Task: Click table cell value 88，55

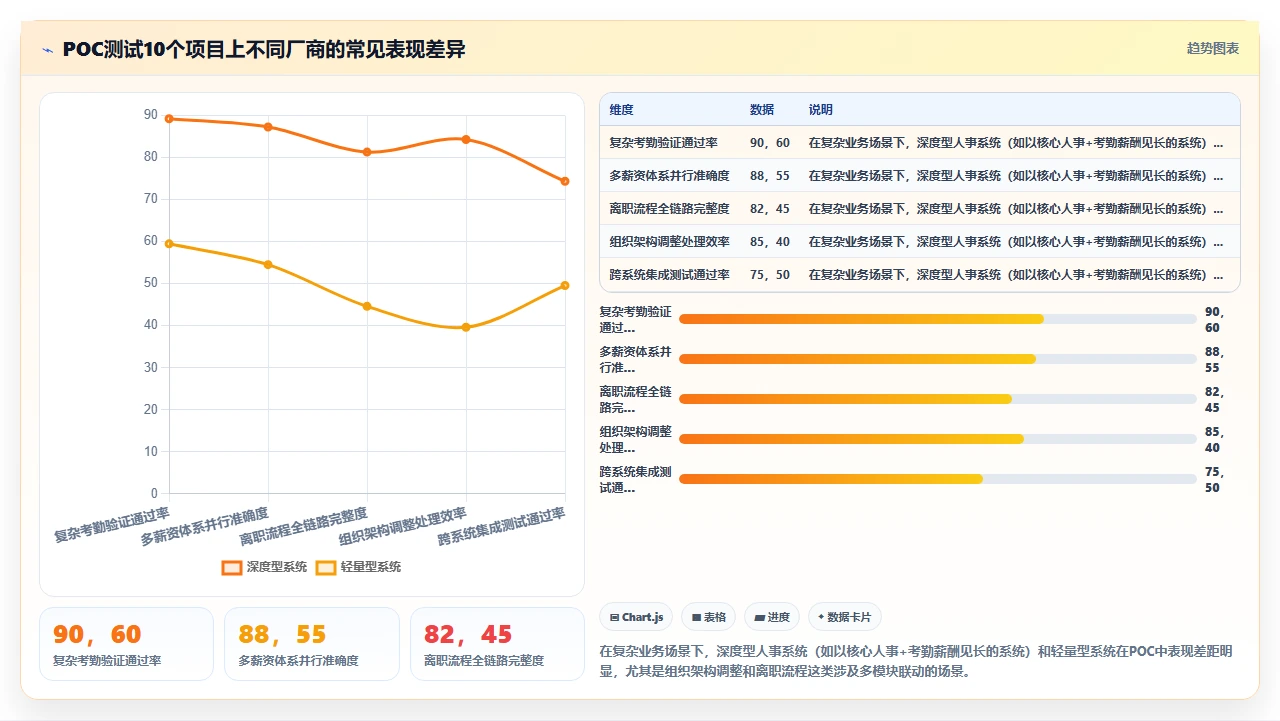Action: (770, 176)
